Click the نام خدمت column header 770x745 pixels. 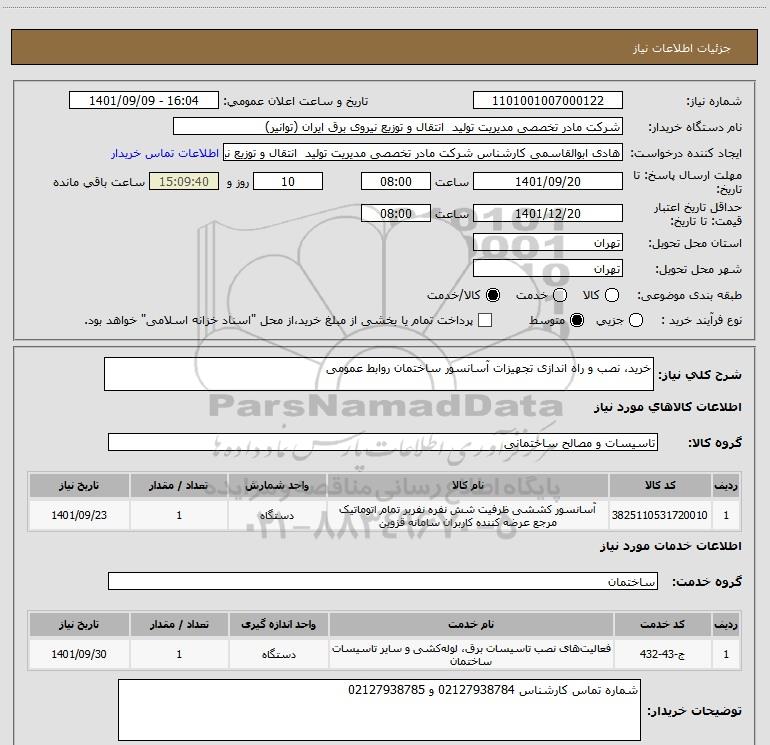pyautogui.click(x=471, y=624)
